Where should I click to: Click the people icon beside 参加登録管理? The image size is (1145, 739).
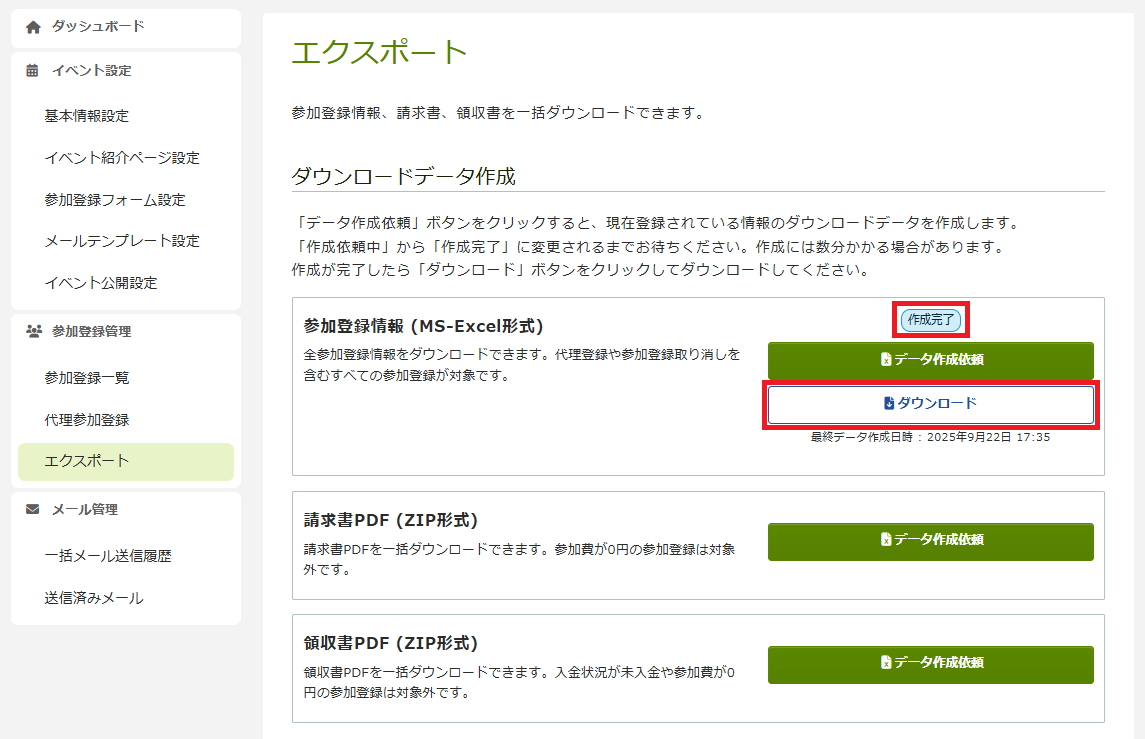33,331
